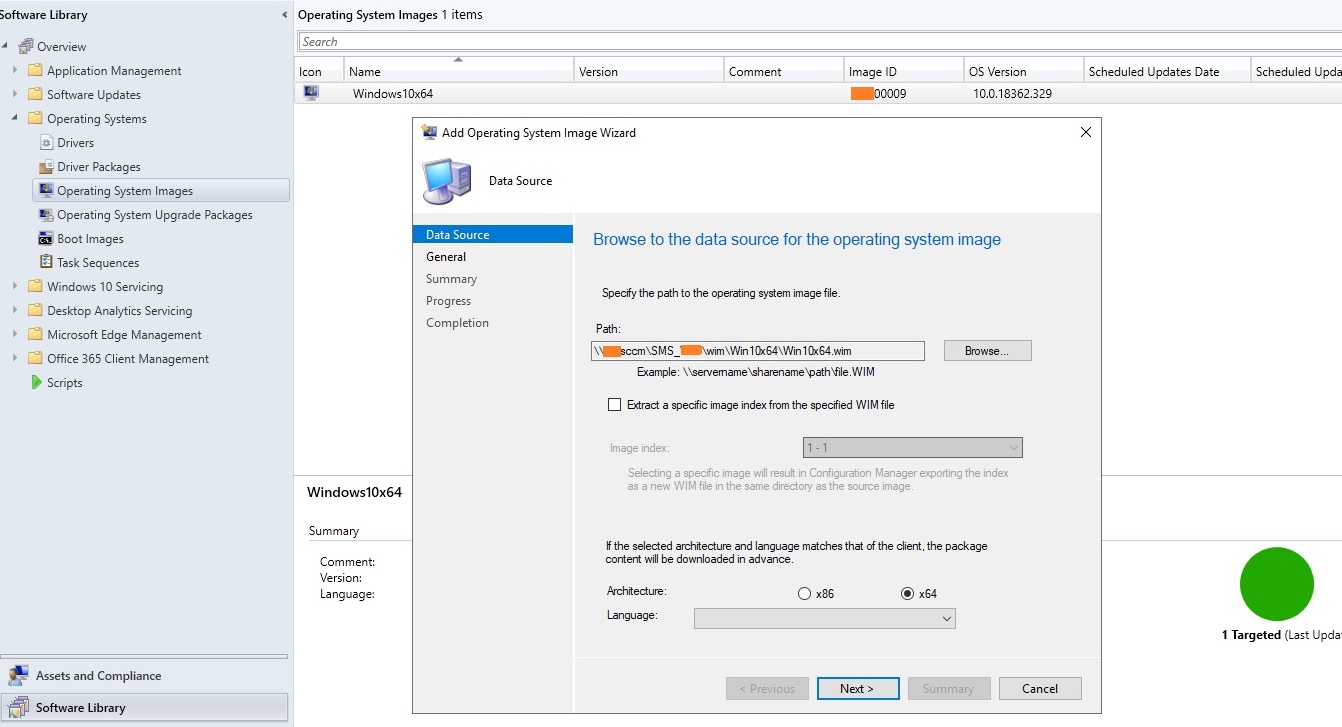The height and width of the screenshot is (727, 1342).
Task: Click the Next > button
Action: (x=857, y=688)
